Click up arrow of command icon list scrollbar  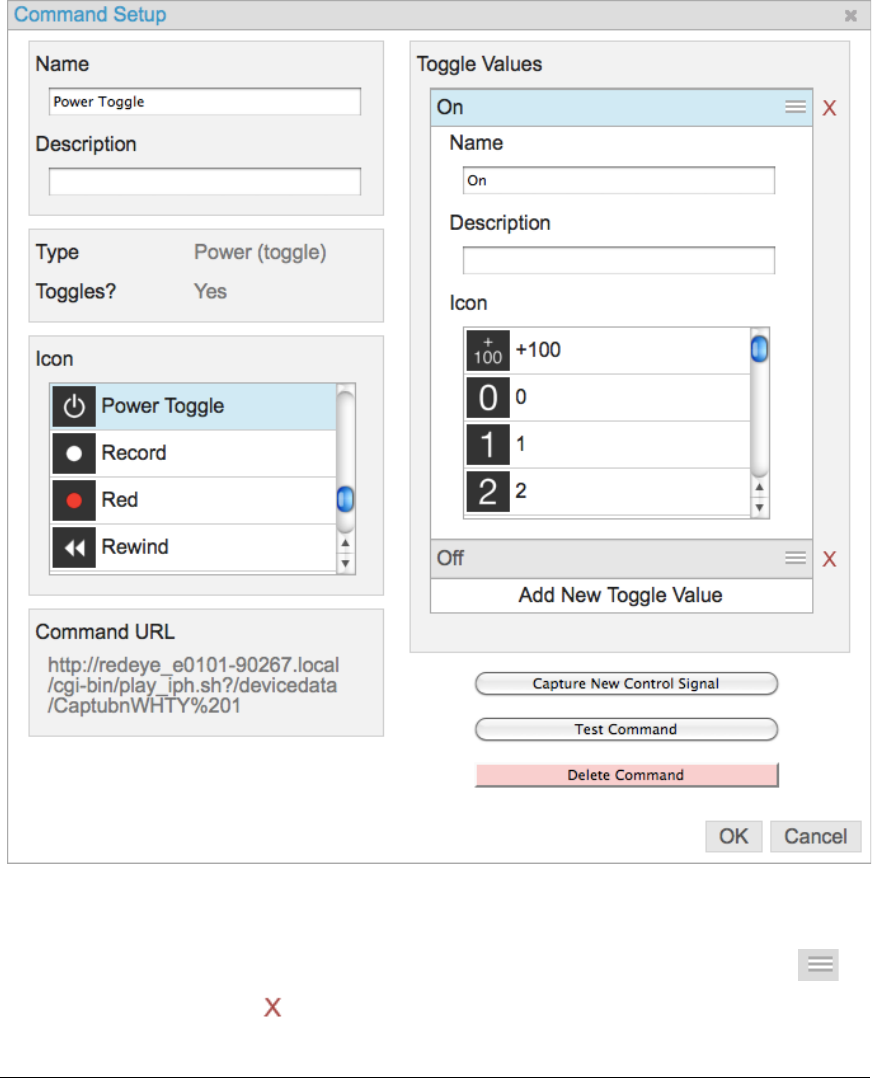point(345,543)
